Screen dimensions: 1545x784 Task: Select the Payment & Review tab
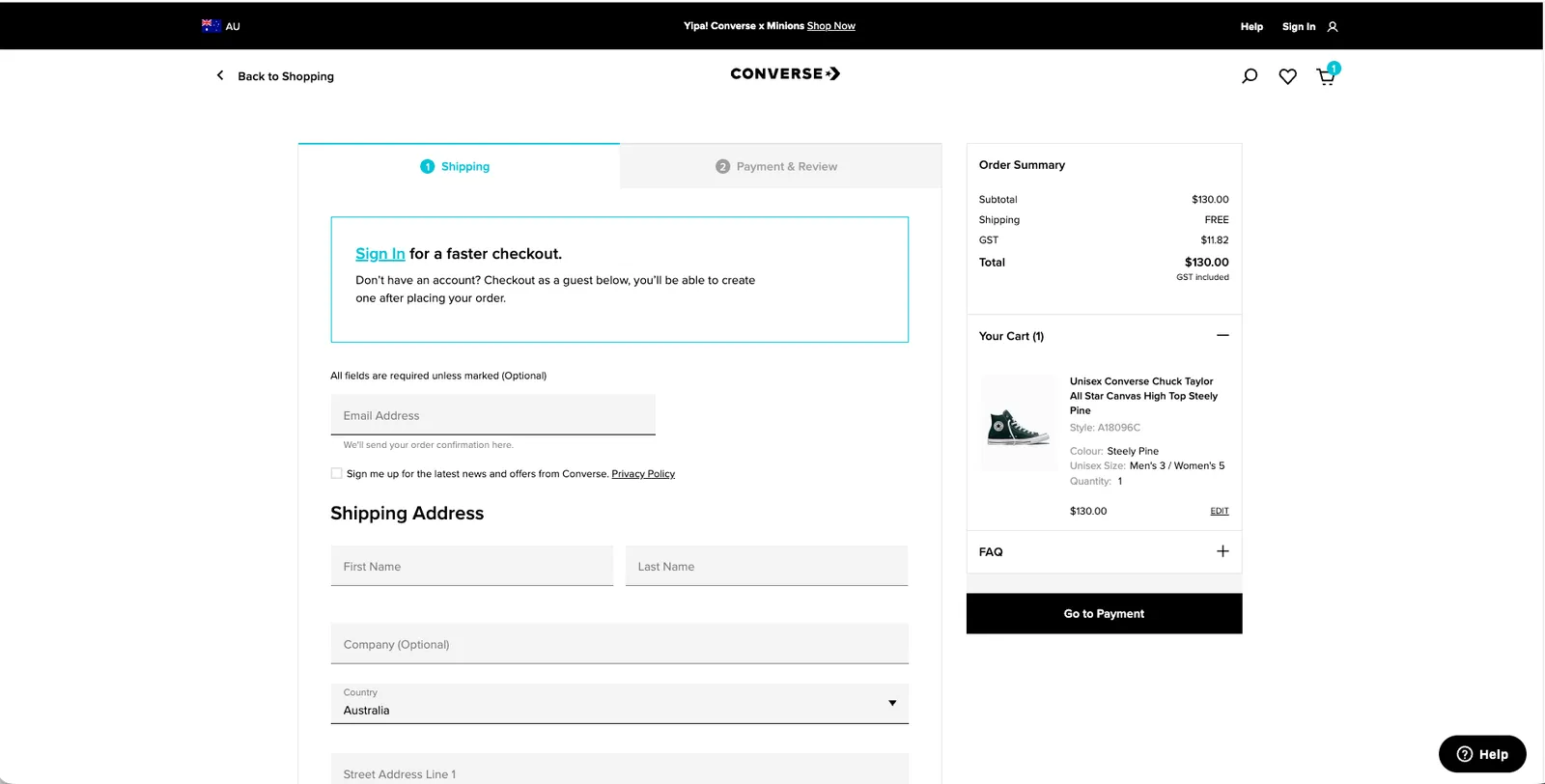coord(780,166)
